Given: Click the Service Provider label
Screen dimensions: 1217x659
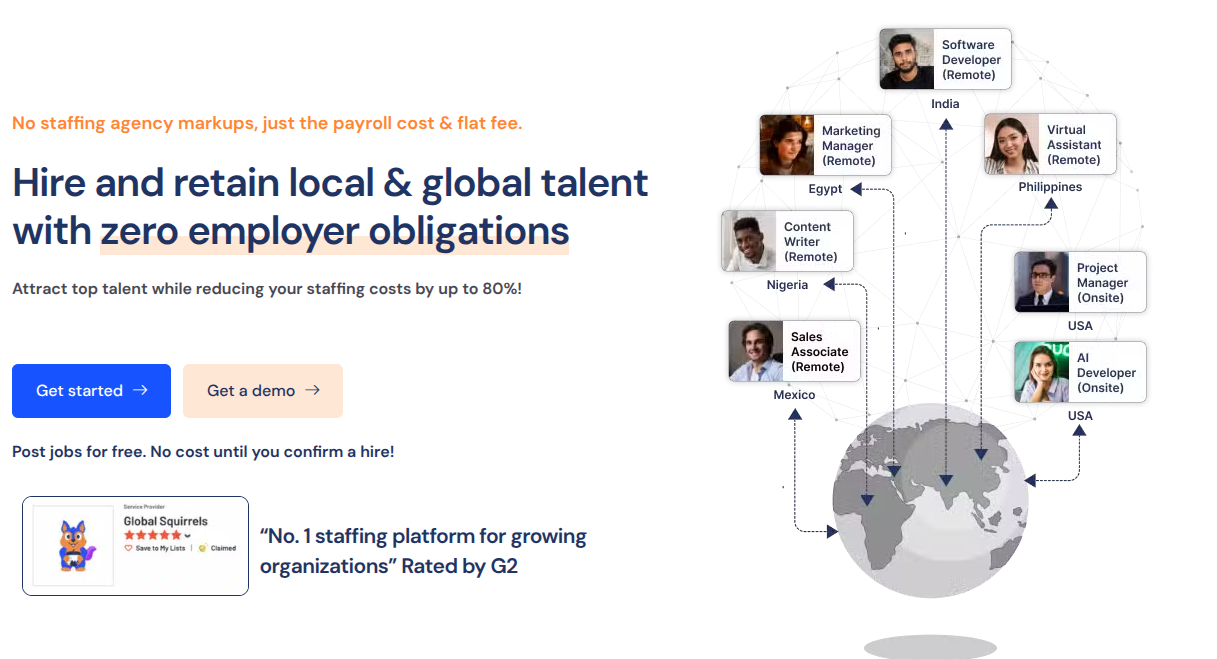Looking at the screenshot, I should 144,507.
